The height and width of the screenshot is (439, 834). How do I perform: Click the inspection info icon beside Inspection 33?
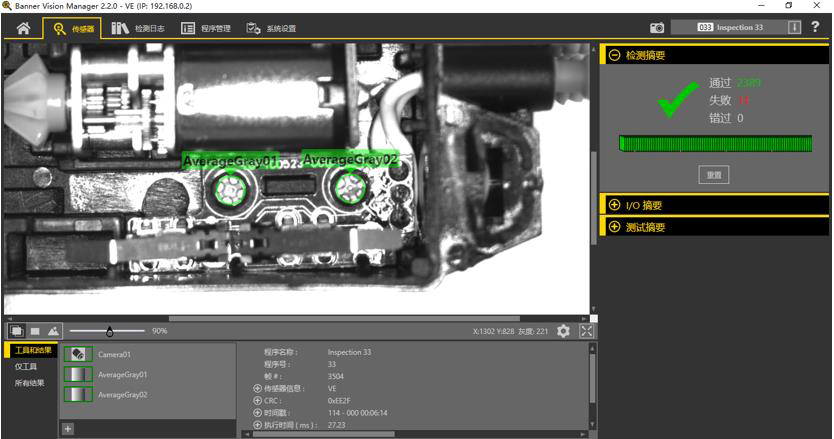794,27
